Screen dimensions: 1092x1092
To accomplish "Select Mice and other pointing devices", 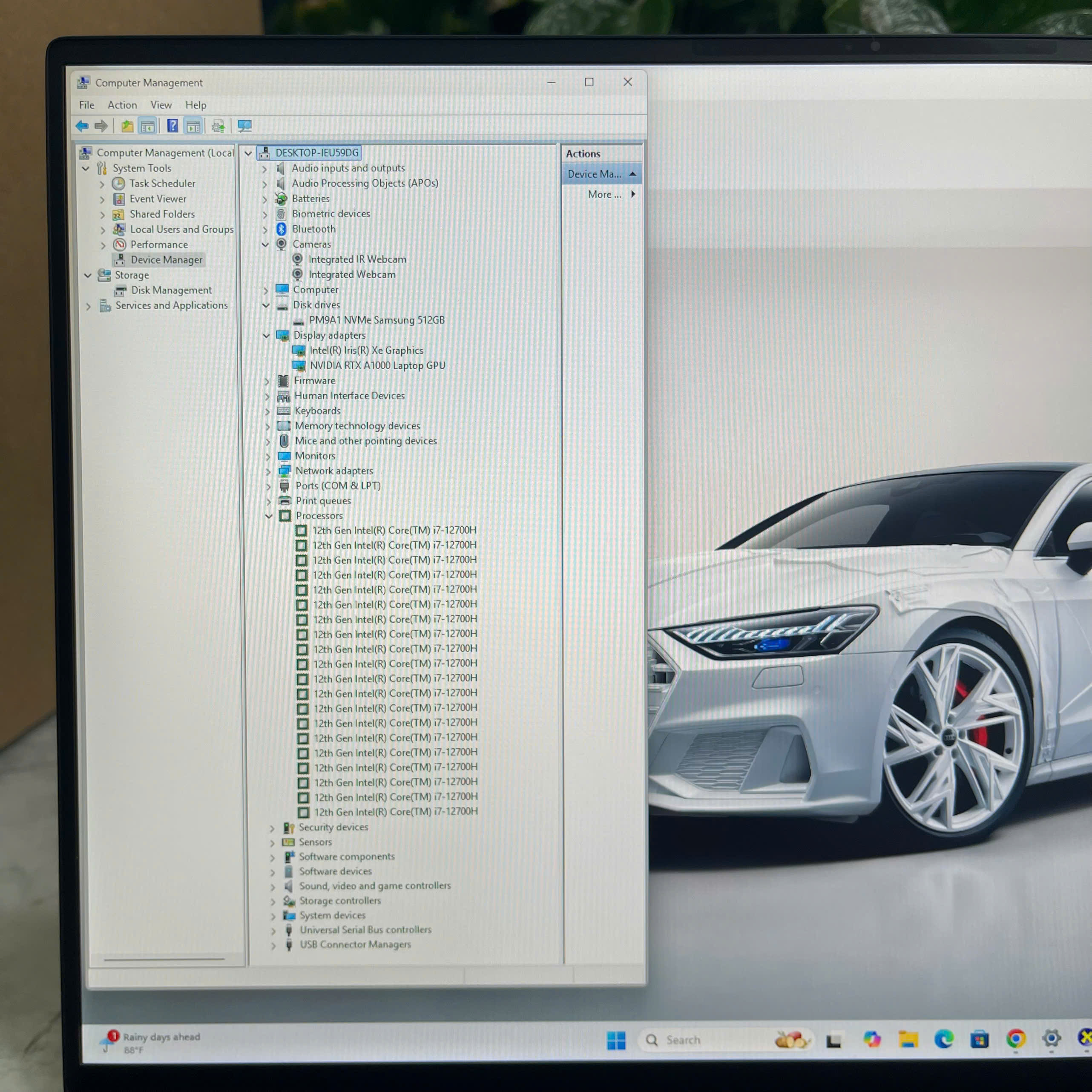I will coord(366,441).
